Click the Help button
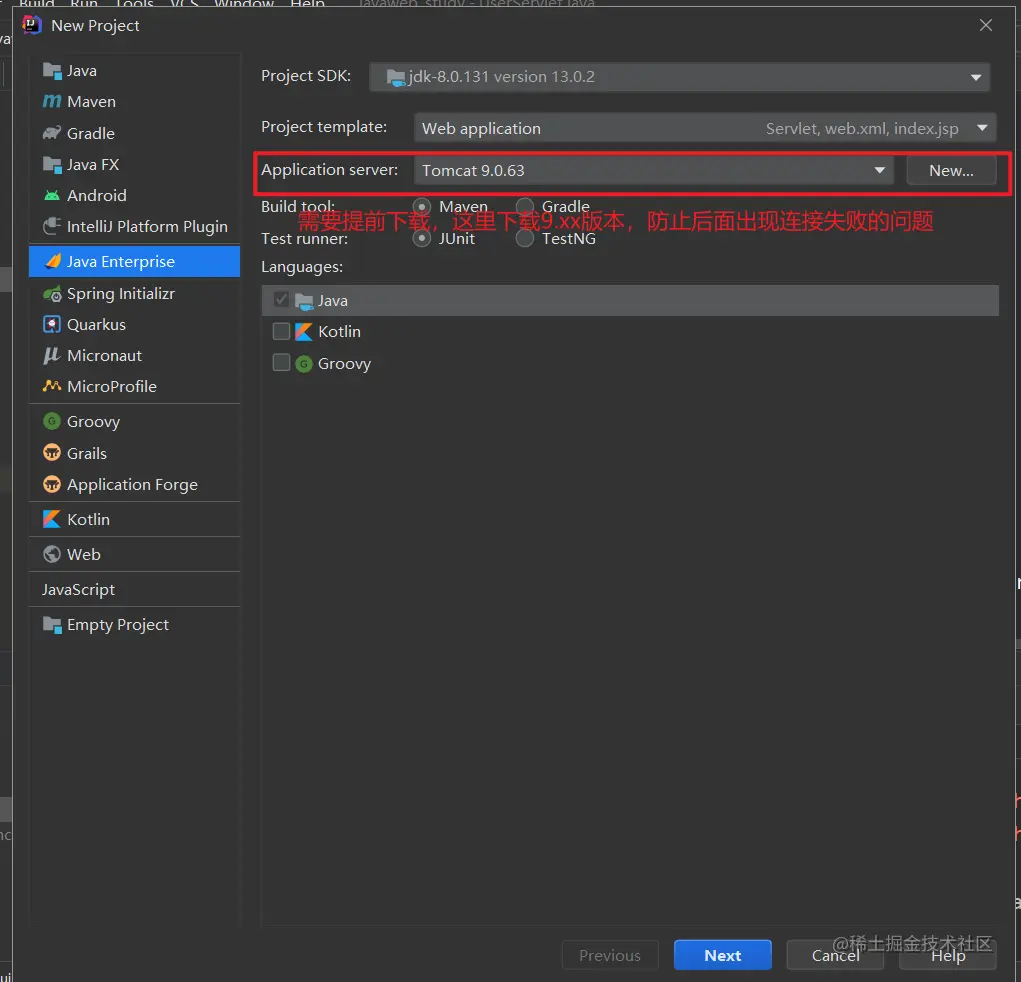 (948, 955)
